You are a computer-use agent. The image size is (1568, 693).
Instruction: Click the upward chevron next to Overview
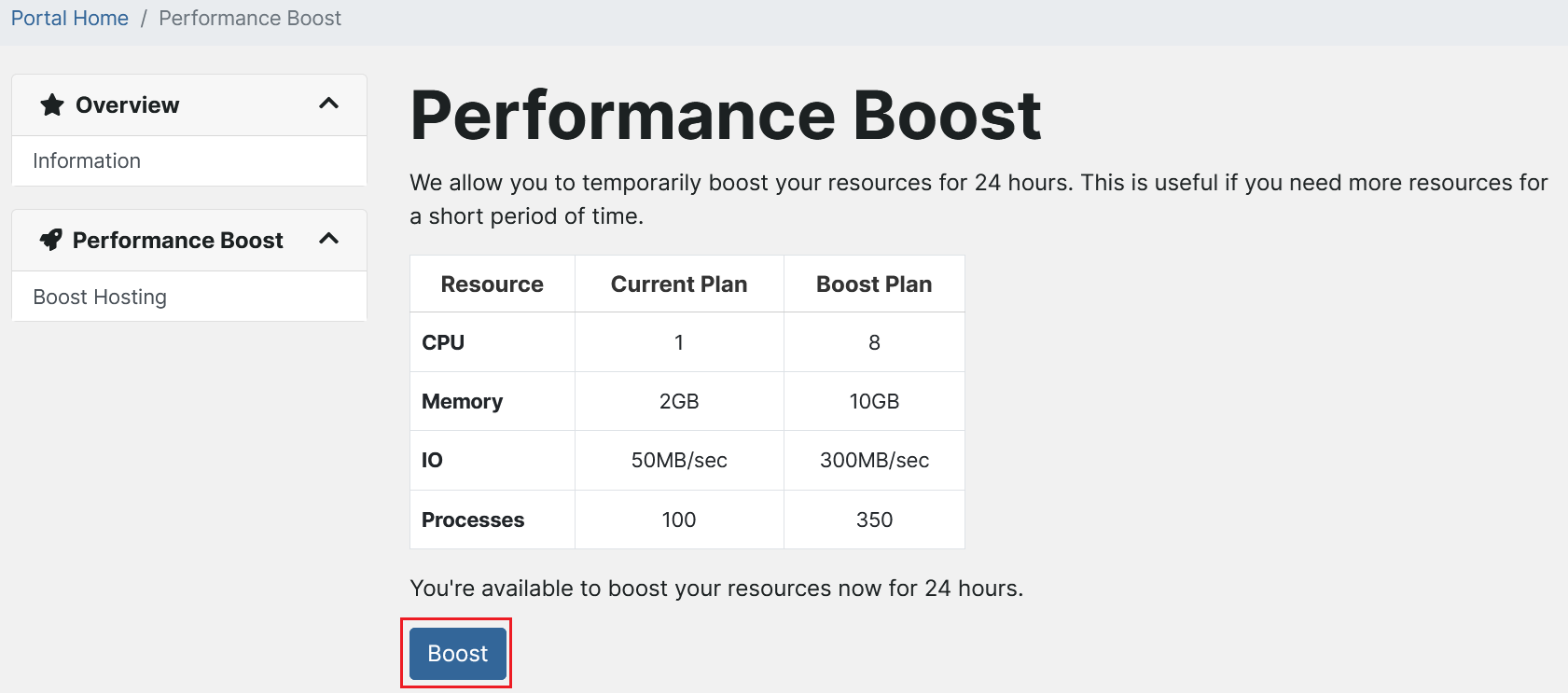coord(328,104)
